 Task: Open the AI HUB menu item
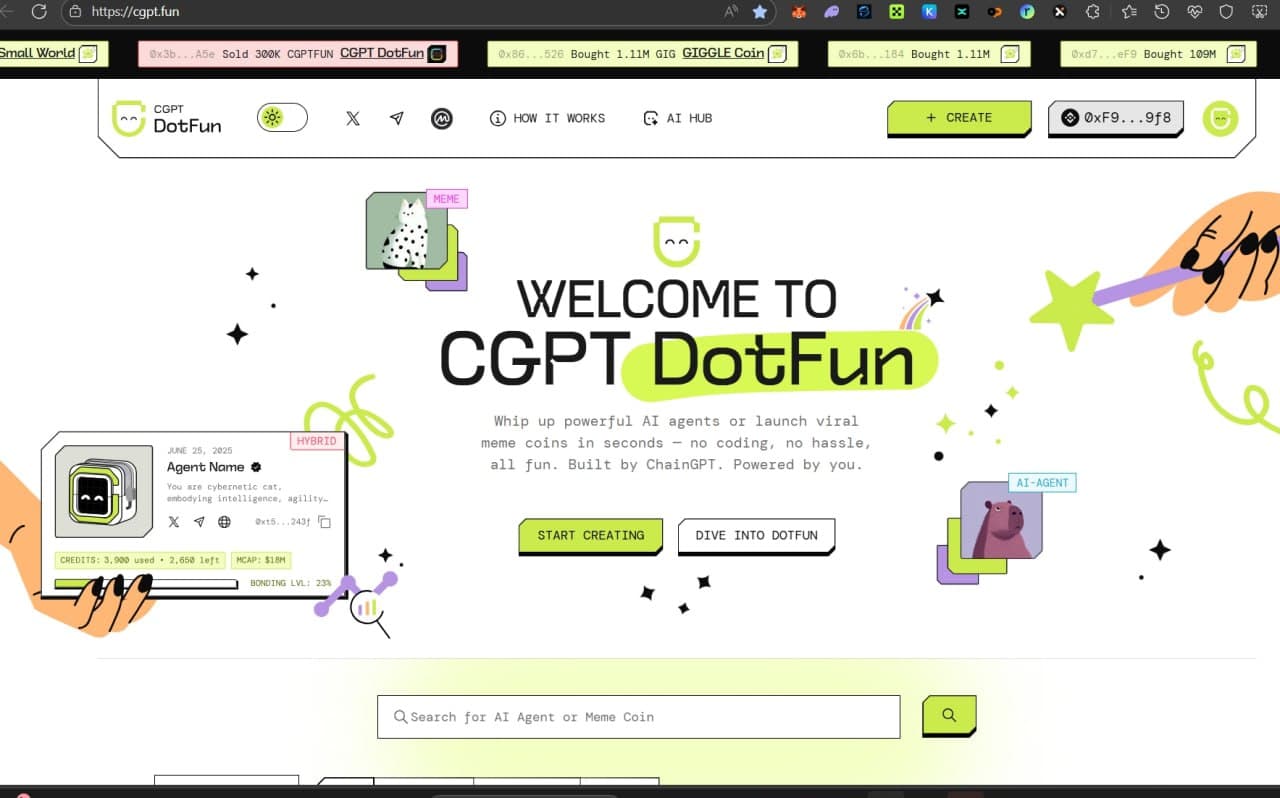click(x=678, y=118)
